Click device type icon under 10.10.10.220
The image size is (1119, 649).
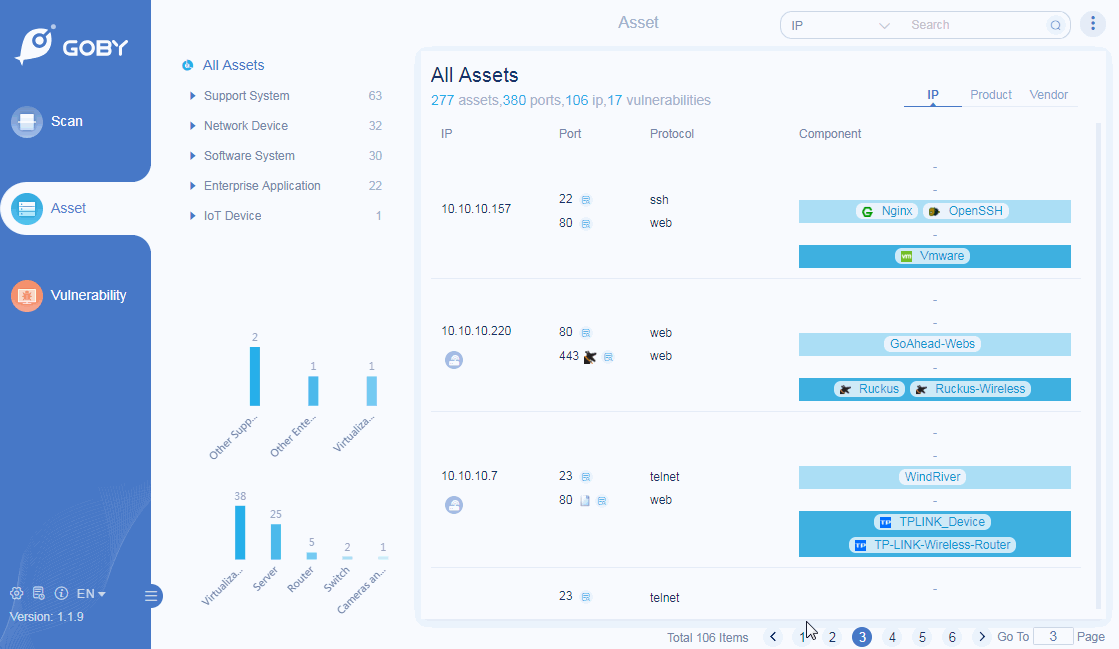pos(454,361)
